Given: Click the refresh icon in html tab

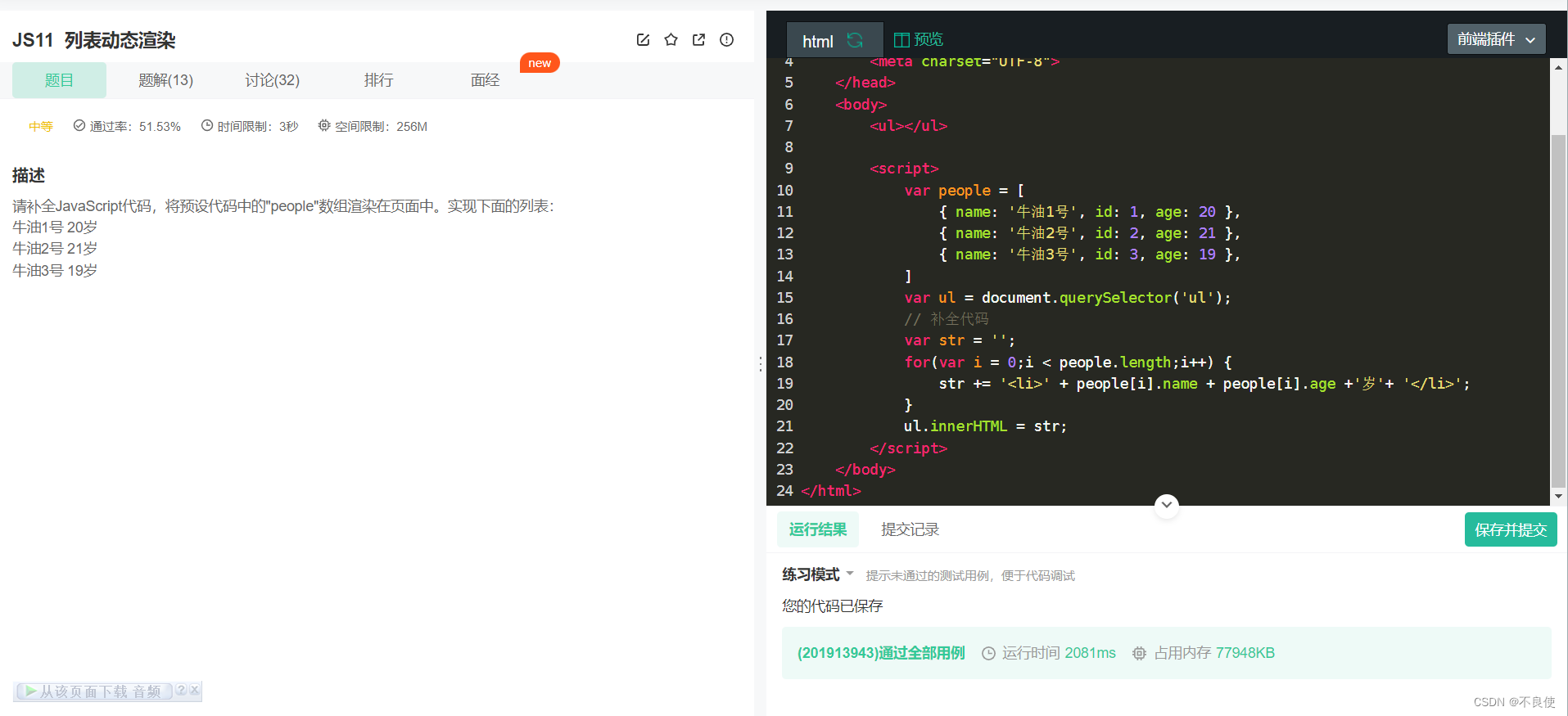Looking at the screenshot, I should 855,40.
